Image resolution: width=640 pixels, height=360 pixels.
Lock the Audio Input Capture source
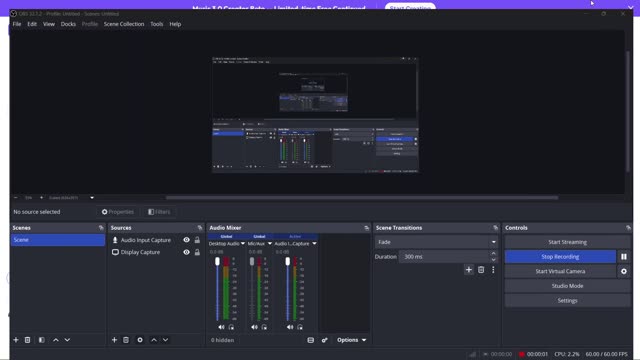click(x=197, y=240)
